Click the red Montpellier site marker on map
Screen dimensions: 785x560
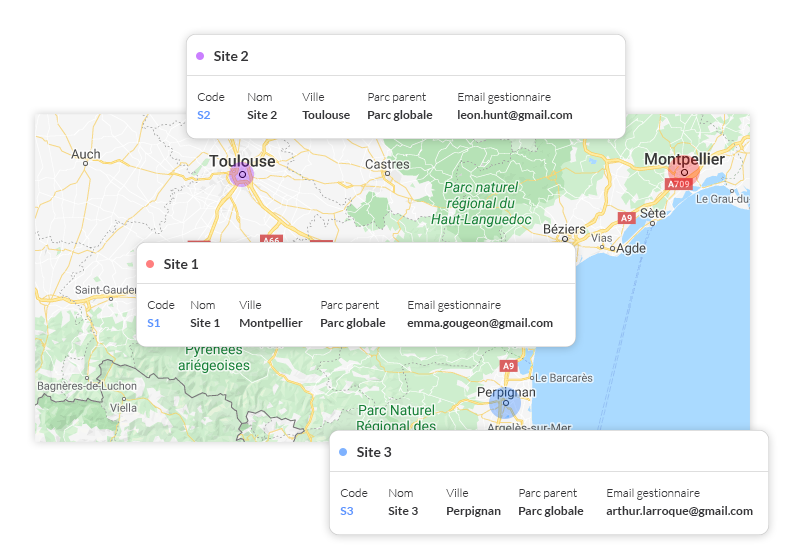(683, 172)
